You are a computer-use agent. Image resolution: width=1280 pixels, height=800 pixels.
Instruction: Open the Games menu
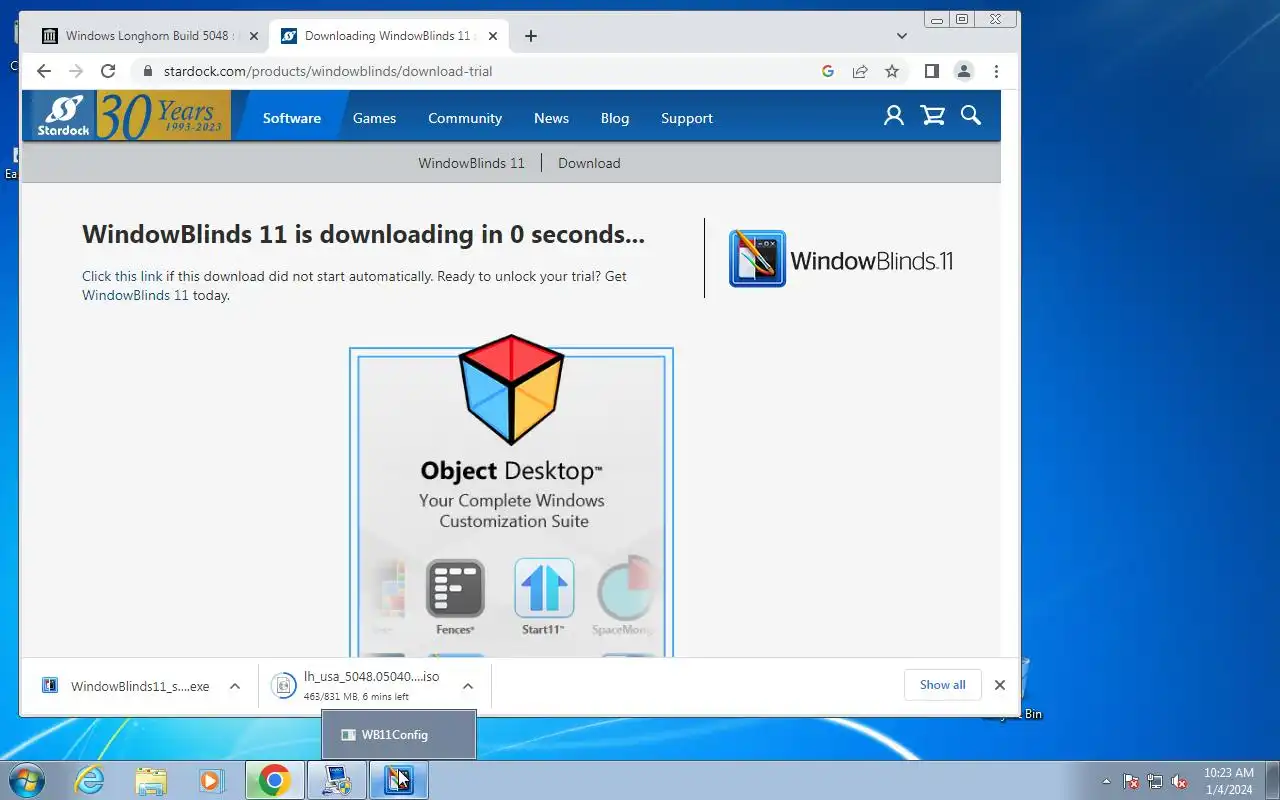375,118
